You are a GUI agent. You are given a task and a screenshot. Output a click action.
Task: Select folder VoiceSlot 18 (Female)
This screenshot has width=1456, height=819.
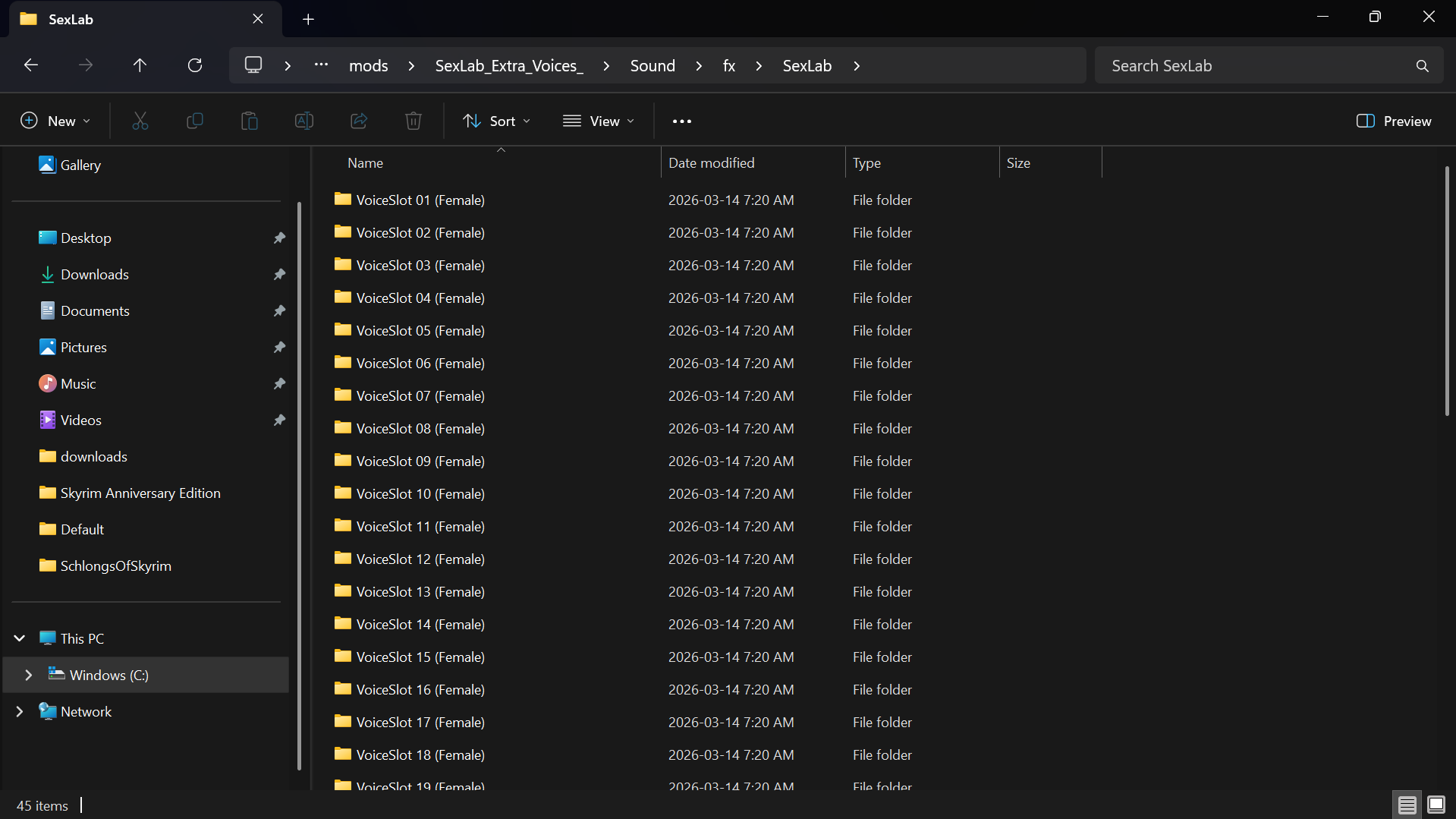pyautogui.click(x=420, y=755)
